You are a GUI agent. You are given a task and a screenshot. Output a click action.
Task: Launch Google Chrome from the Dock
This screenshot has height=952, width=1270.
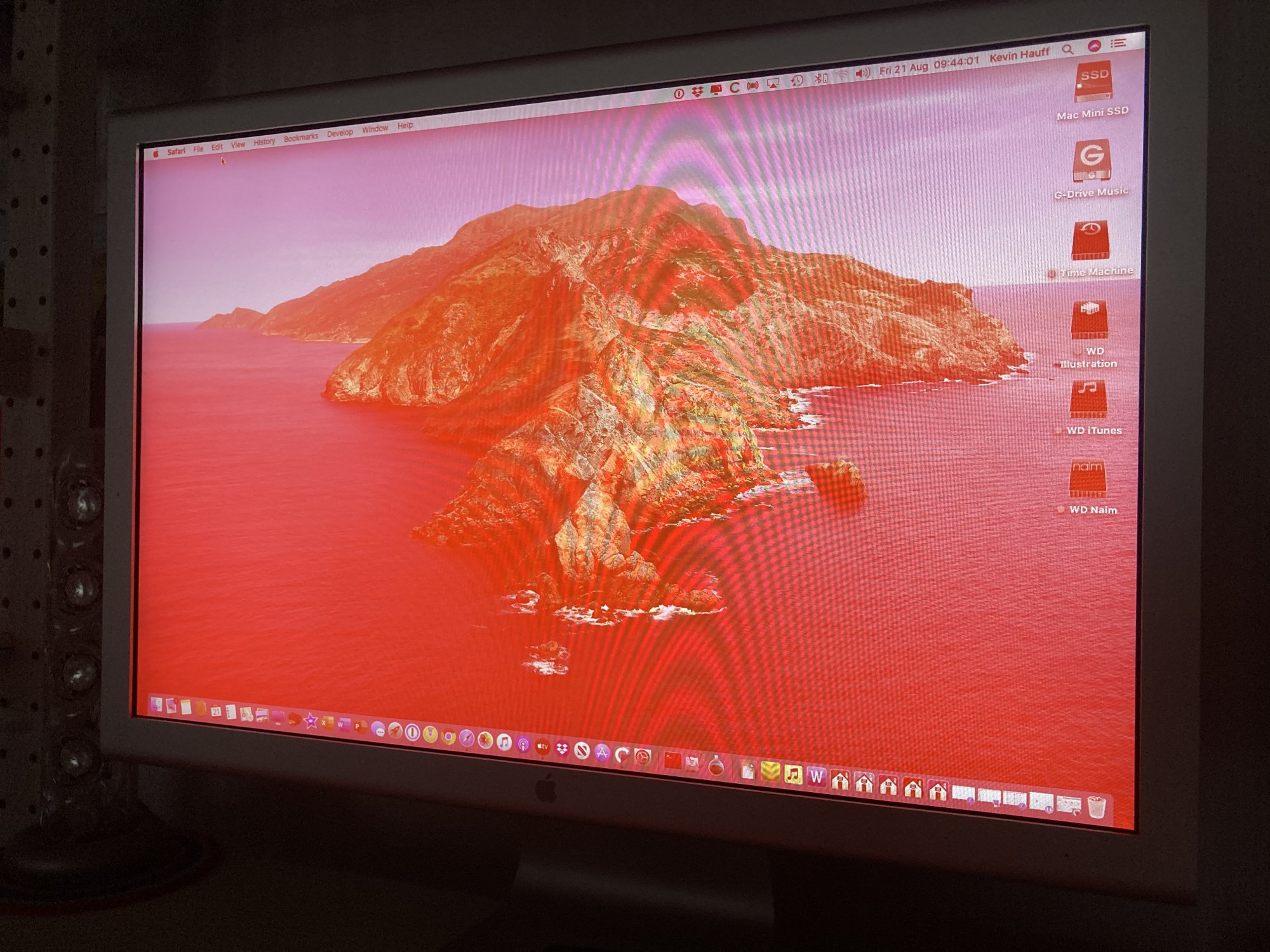point(448,736)
